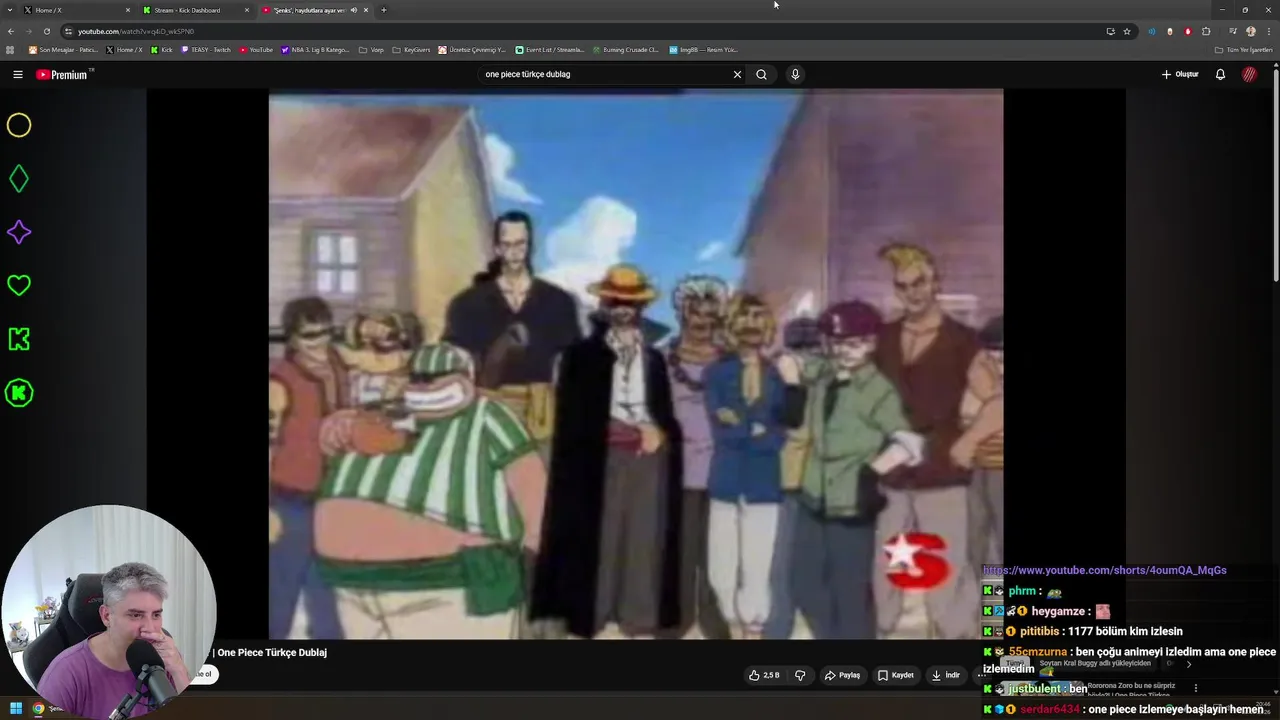Image resolution: width=1280 pixels, height=720 pixels.
Task: Open the apps grid in bookmarks bar
Action: click(x=10, y=49)
